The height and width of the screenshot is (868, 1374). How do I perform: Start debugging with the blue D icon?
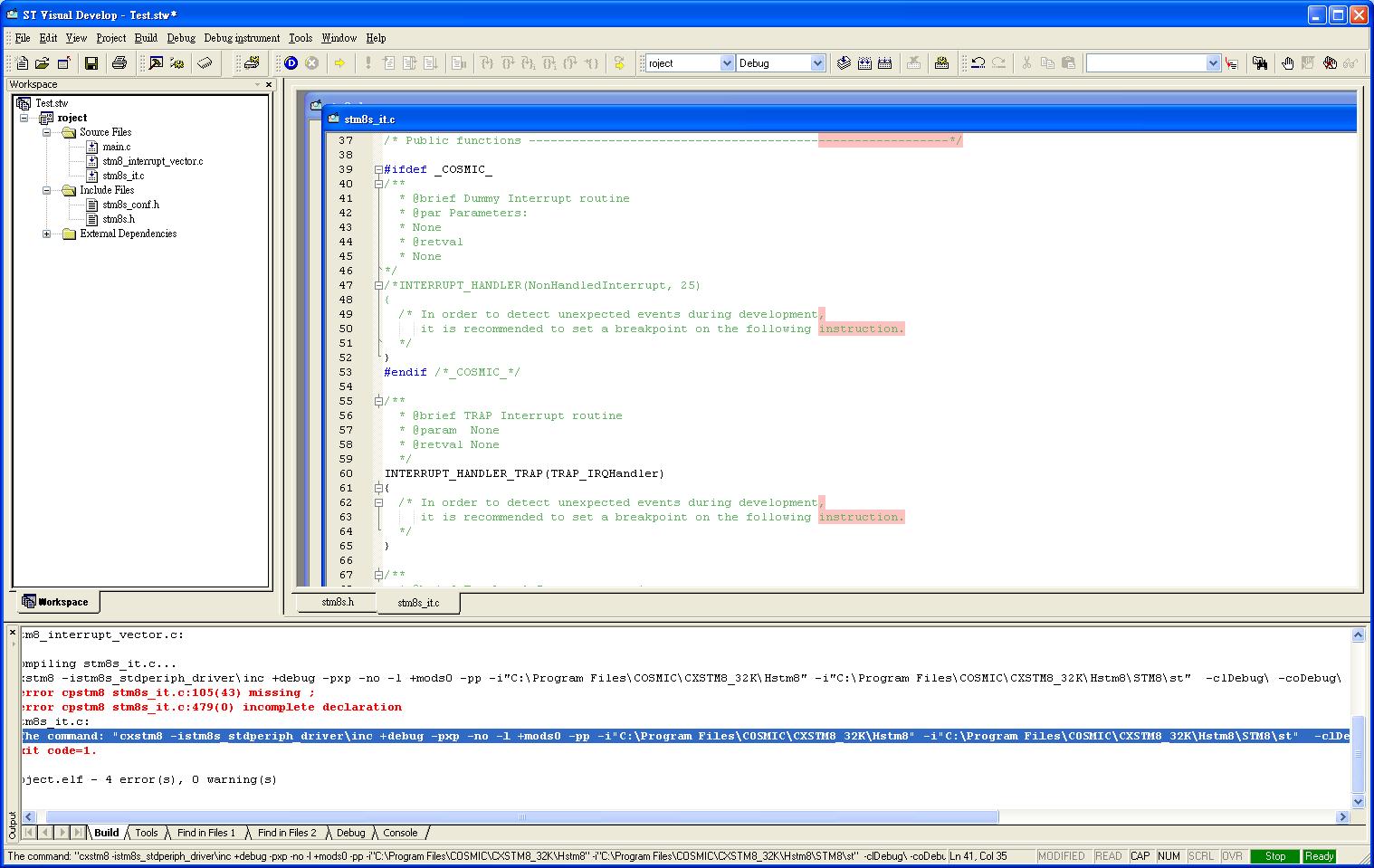(291, 62)
